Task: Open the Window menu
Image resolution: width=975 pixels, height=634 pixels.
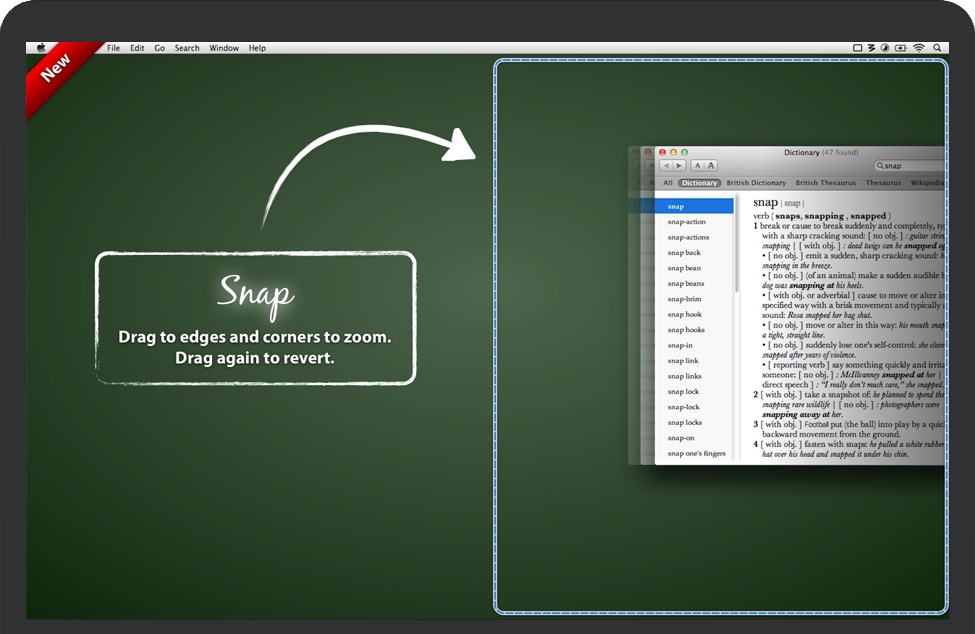Action: (224, 48)
